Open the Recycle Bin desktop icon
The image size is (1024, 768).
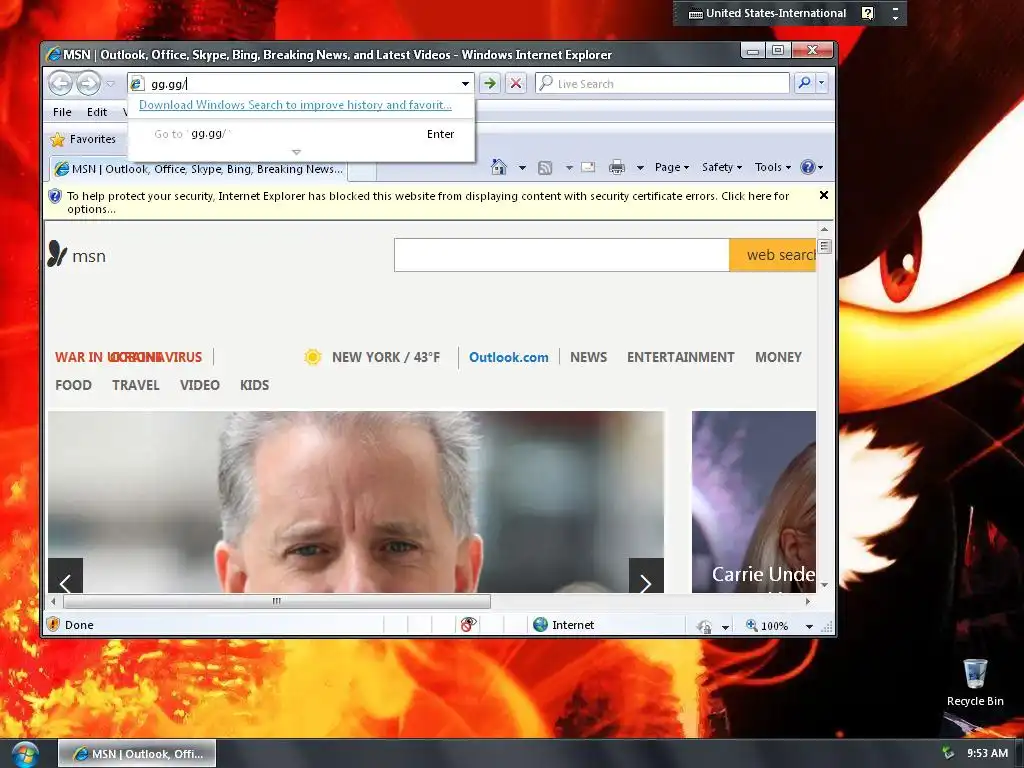click(x=975, y=682)
